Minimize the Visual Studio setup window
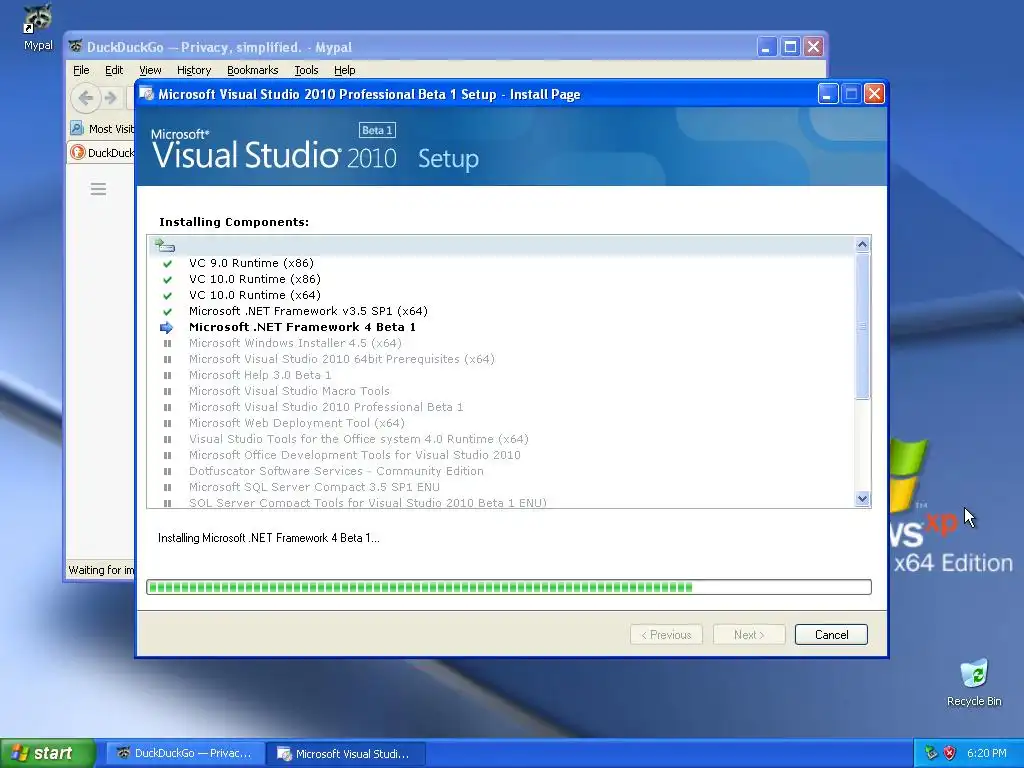Image resolution: width=1024 pixels, height=768 pixels. coord(827,94)
